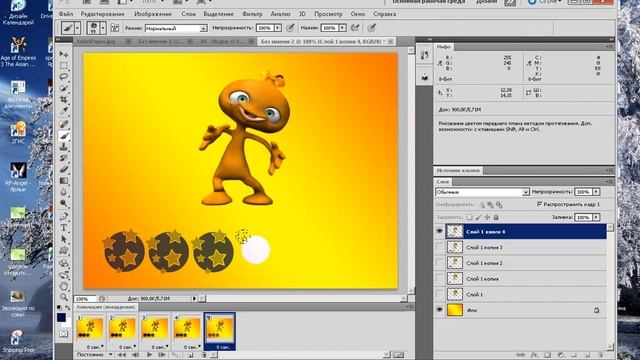
Task: Select the Type tool
Action: [64, 228]
